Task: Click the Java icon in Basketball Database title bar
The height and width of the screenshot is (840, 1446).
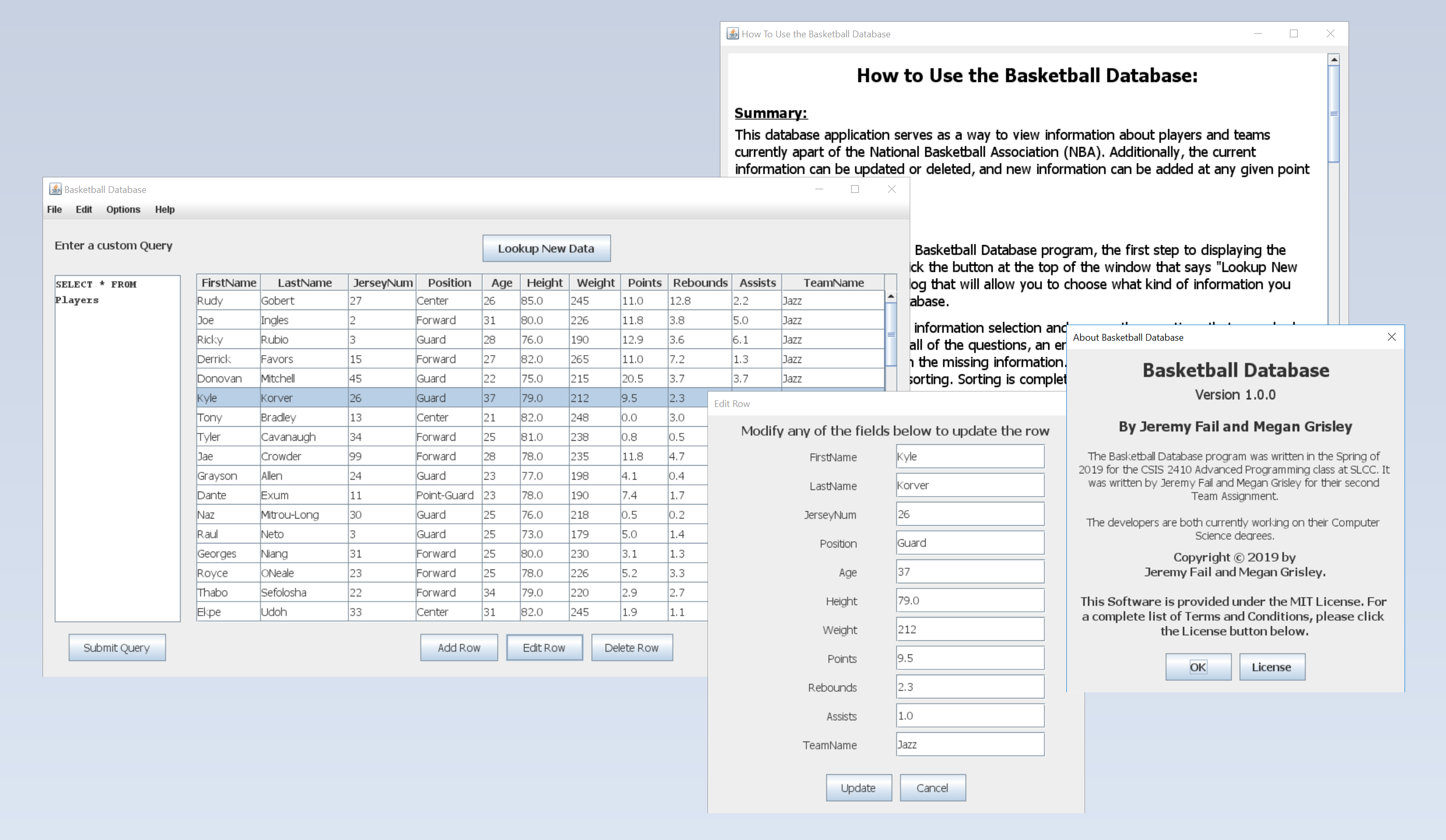Action: click(55, 189)
